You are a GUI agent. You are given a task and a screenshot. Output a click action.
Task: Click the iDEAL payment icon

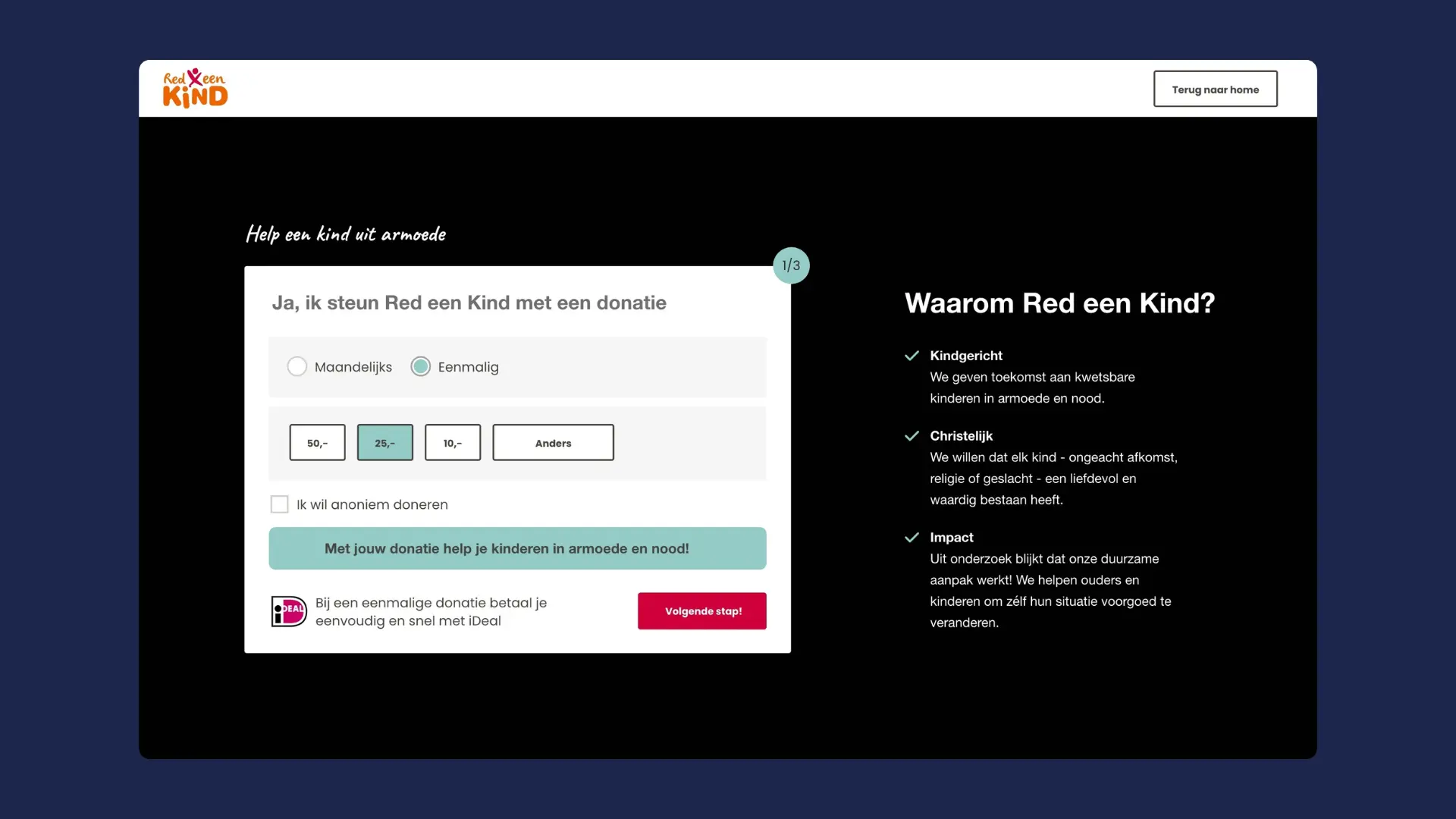pos(287,611)
